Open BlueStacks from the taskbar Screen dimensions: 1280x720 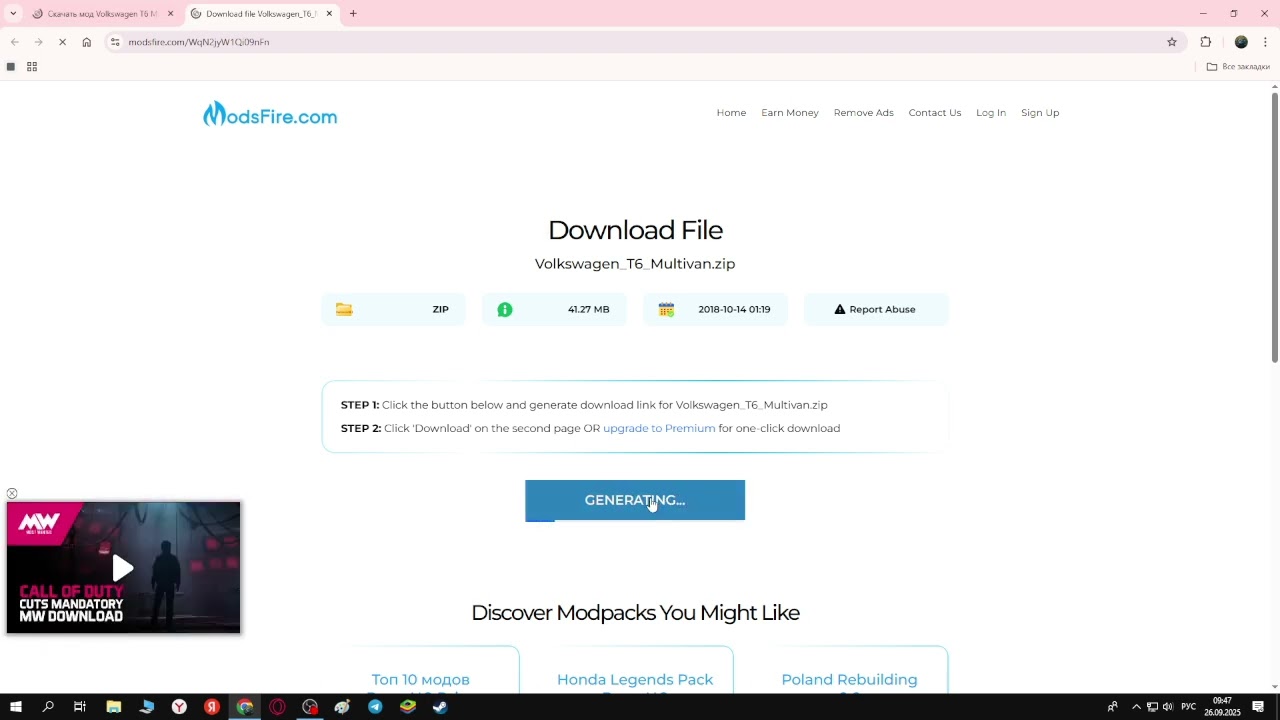tap(408, 707)
